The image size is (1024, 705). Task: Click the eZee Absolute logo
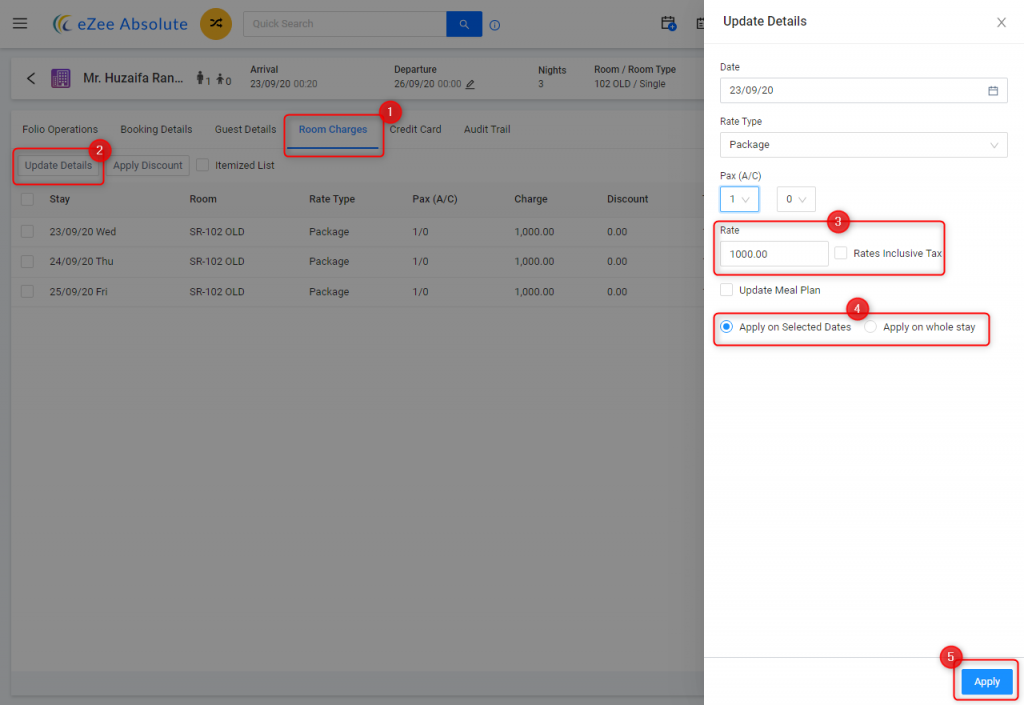(120, 24)
